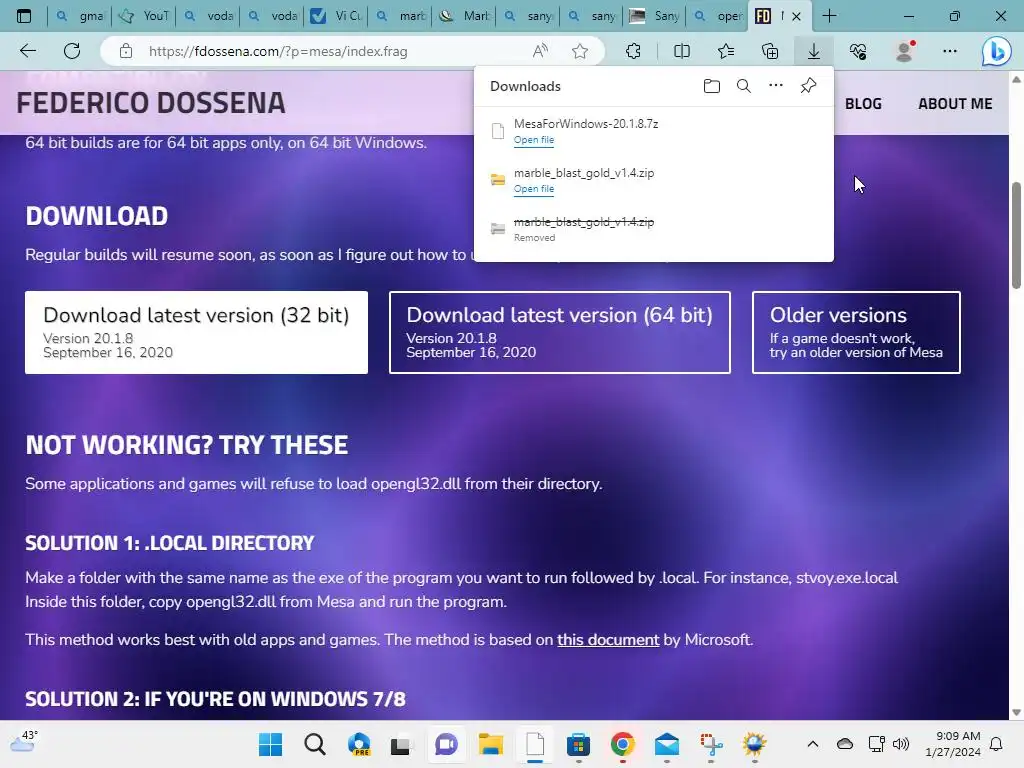Screen dimensions: 1024x768
Task: Switch to the YouT tab
Action: click(x=144, y=16)
